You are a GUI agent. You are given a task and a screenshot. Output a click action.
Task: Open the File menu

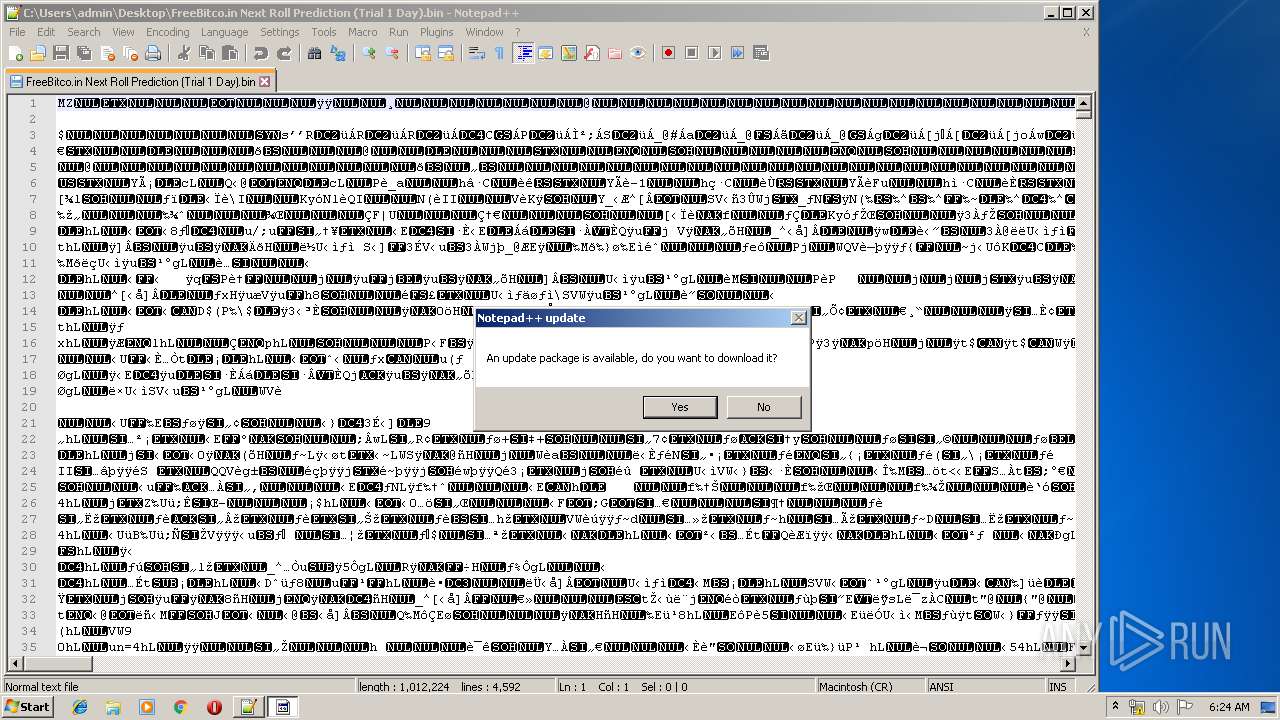click(x=18, y=32)
